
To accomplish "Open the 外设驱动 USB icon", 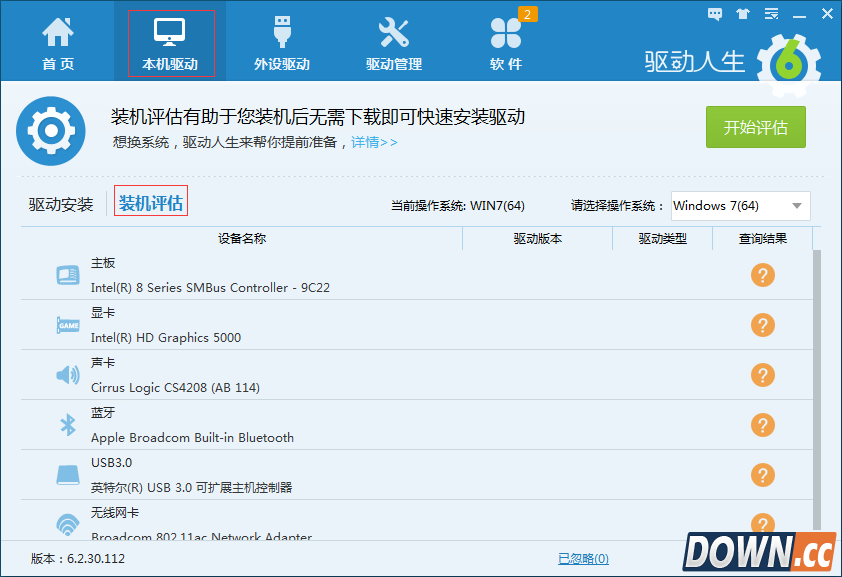I will [x=281, y=43].
